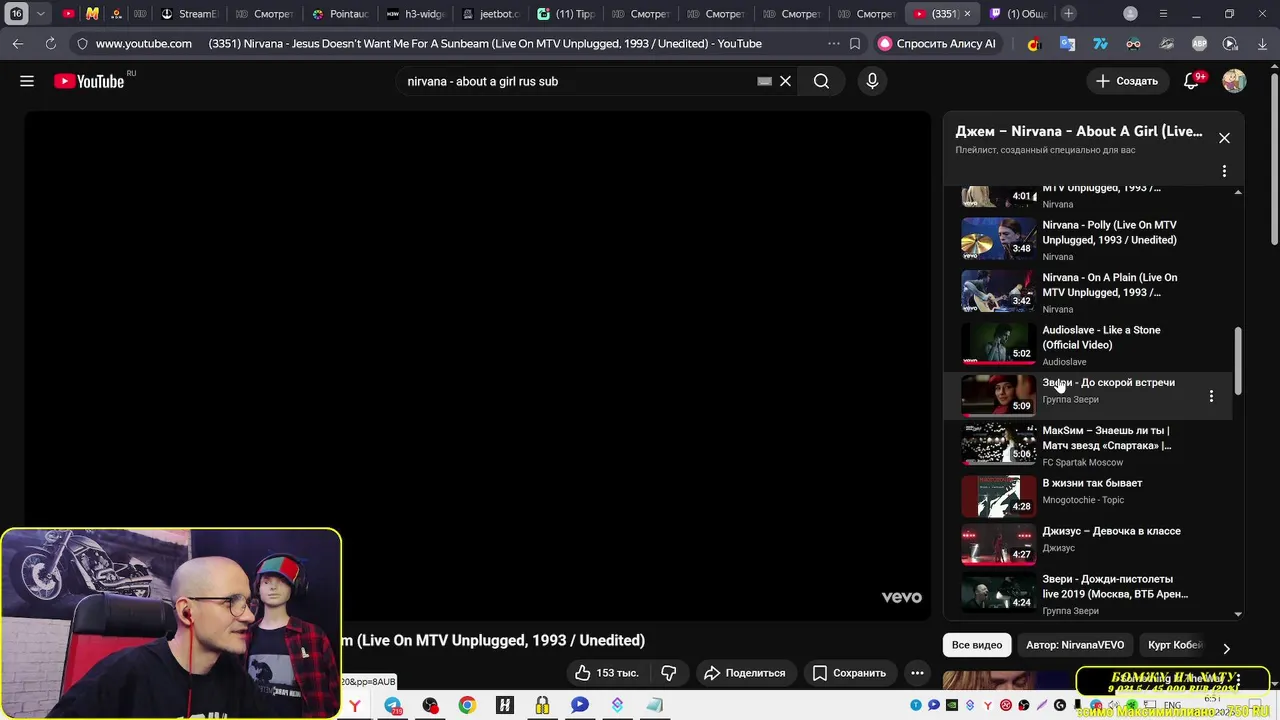Open the Nirvana channel under Polly
Viewport: 1280px width, 720px height.
coord(1057,257)
